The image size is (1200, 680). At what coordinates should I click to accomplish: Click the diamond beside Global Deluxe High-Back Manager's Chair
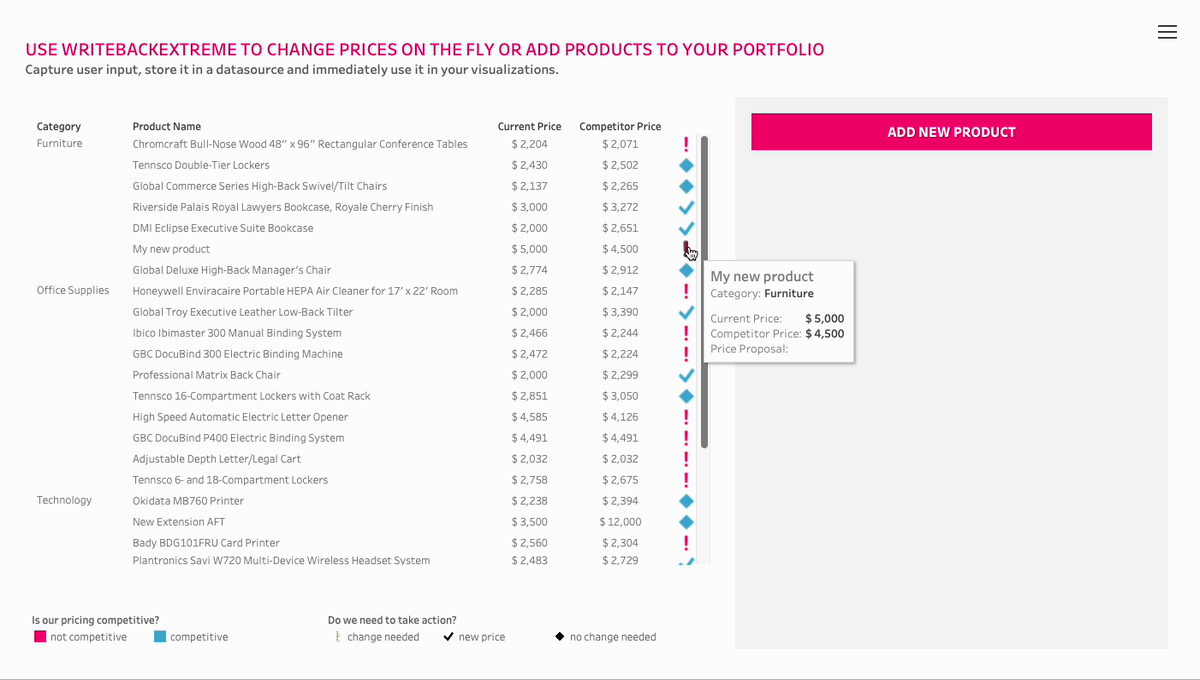click(686, 270)
